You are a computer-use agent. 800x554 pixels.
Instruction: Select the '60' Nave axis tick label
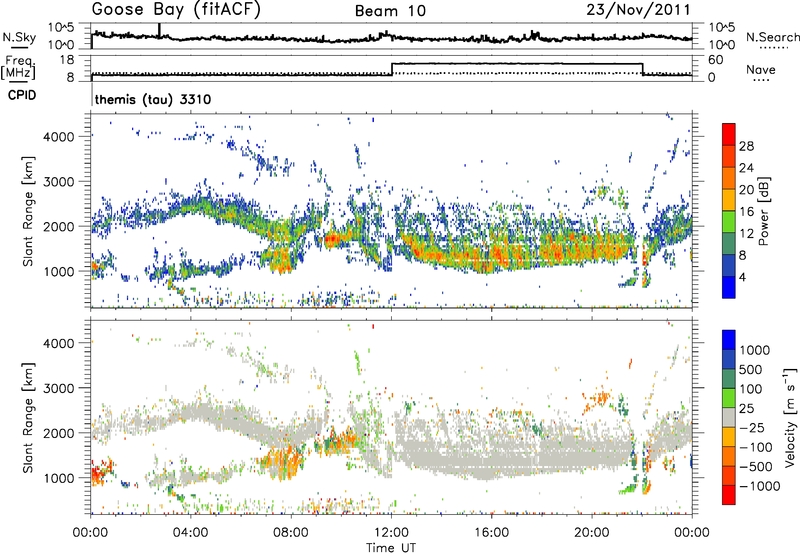coord(716,60)
